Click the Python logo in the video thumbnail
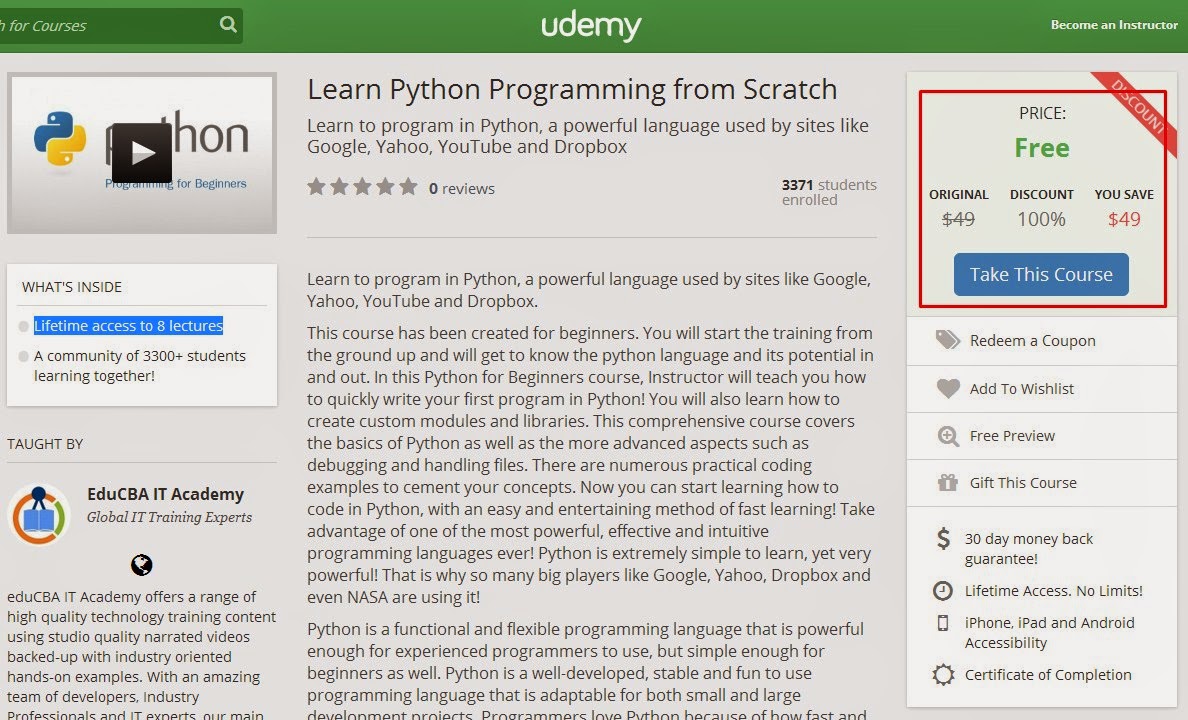 click(x=60, y=138)
